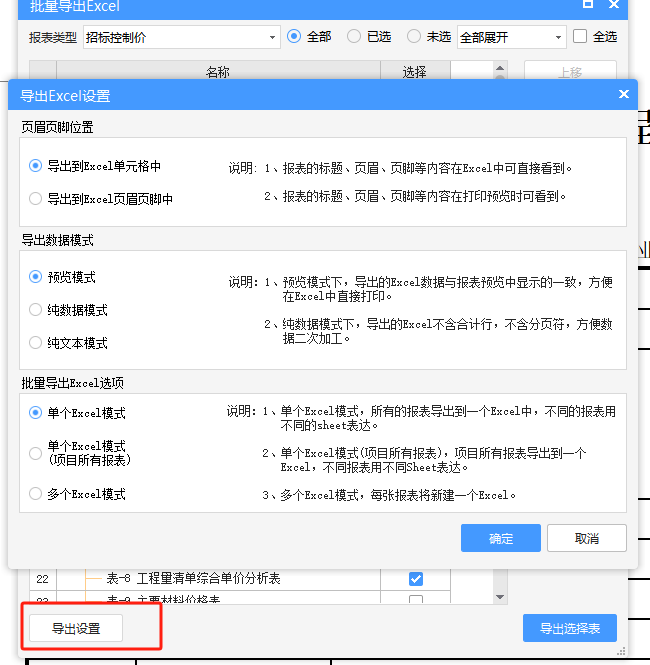
Task: Click the 名称 column header
Action: coord(218,71)
